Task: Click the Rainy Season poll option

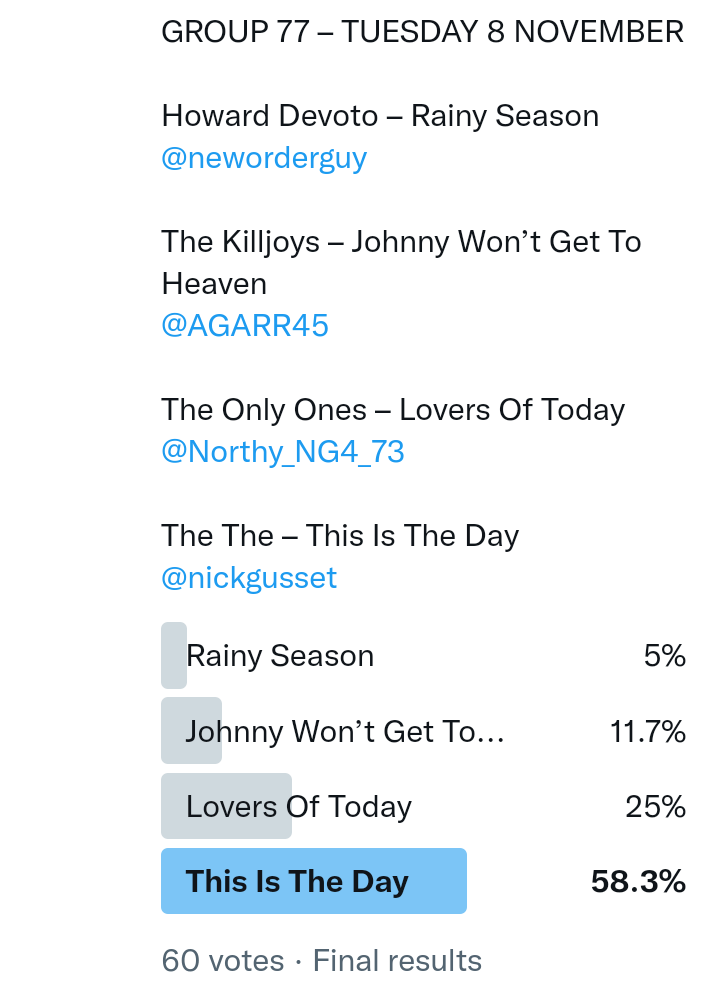Action: (x=280, y=656)
